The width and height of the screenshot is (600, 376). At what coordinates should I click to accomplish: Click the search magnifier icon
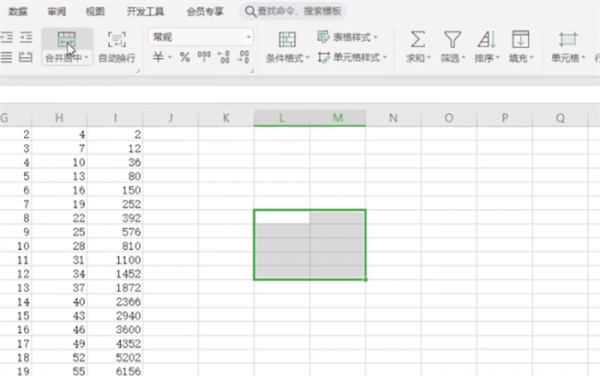coord(250,11)
